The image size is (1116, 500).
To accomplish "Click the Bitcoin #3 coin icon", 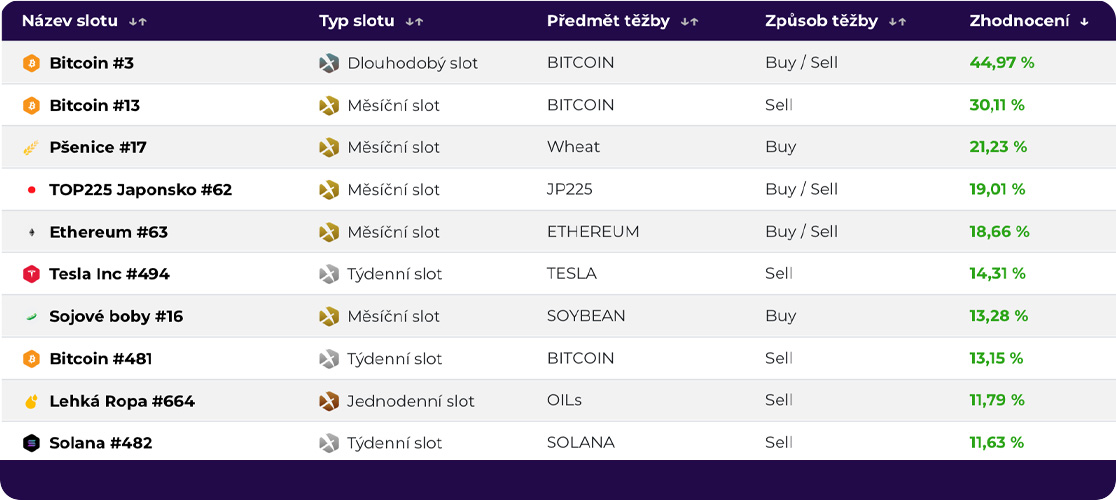I will [31, 63].
